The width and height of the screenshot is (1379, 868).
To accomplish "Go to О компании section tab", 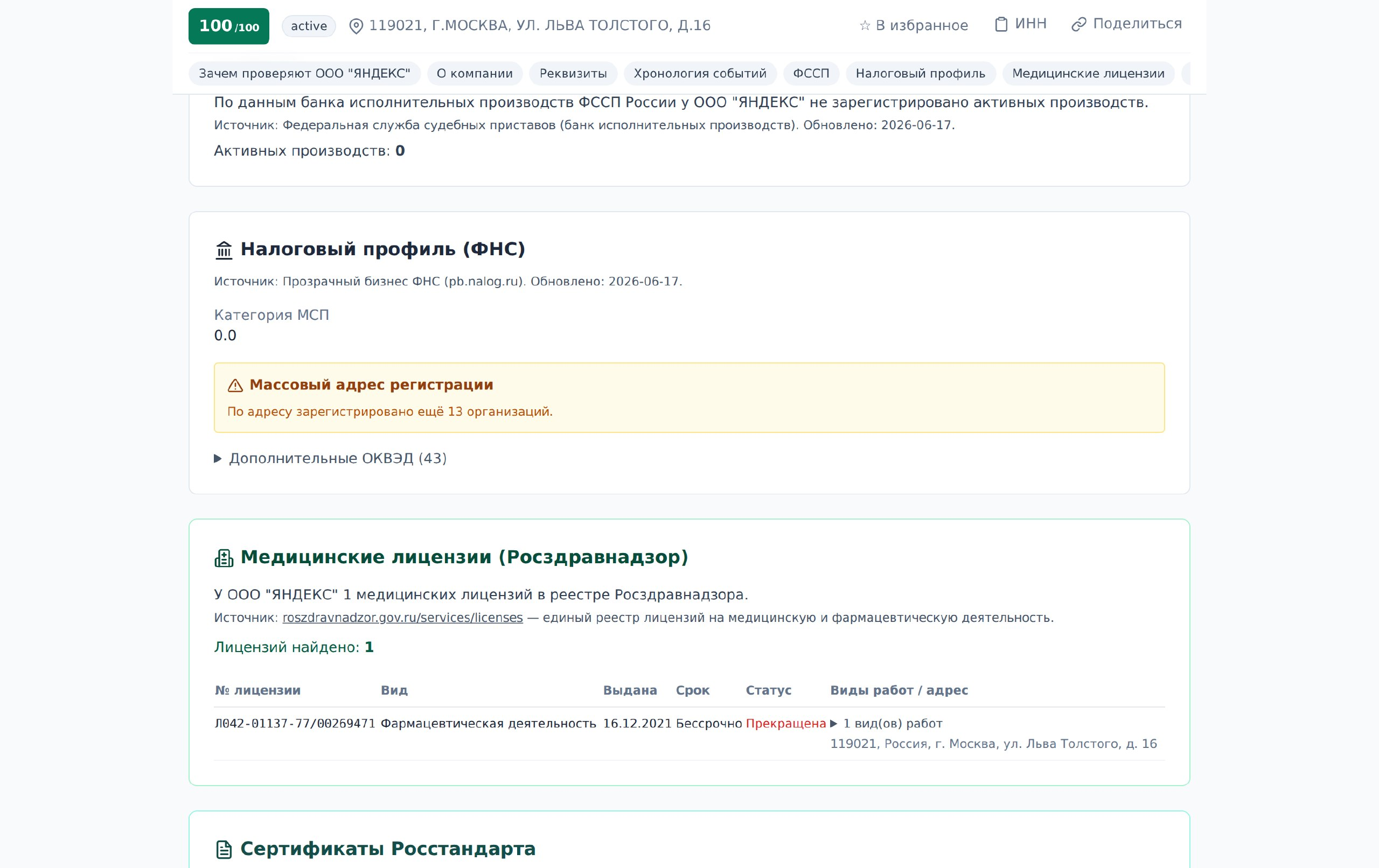I will click(475, 73).
